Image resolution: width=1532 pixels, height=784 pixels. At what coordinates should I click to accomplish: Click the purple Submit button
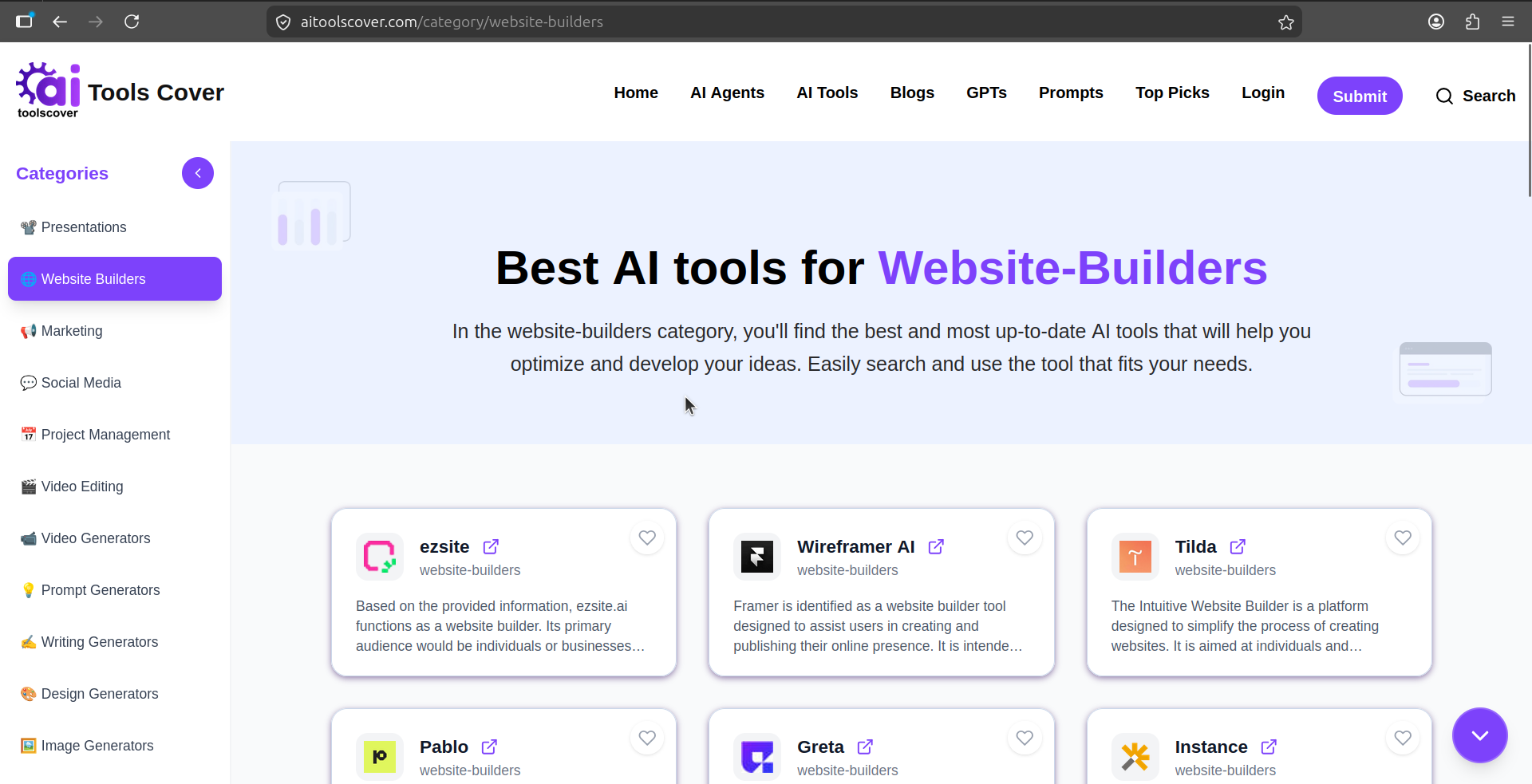[x=1360, y=96]
